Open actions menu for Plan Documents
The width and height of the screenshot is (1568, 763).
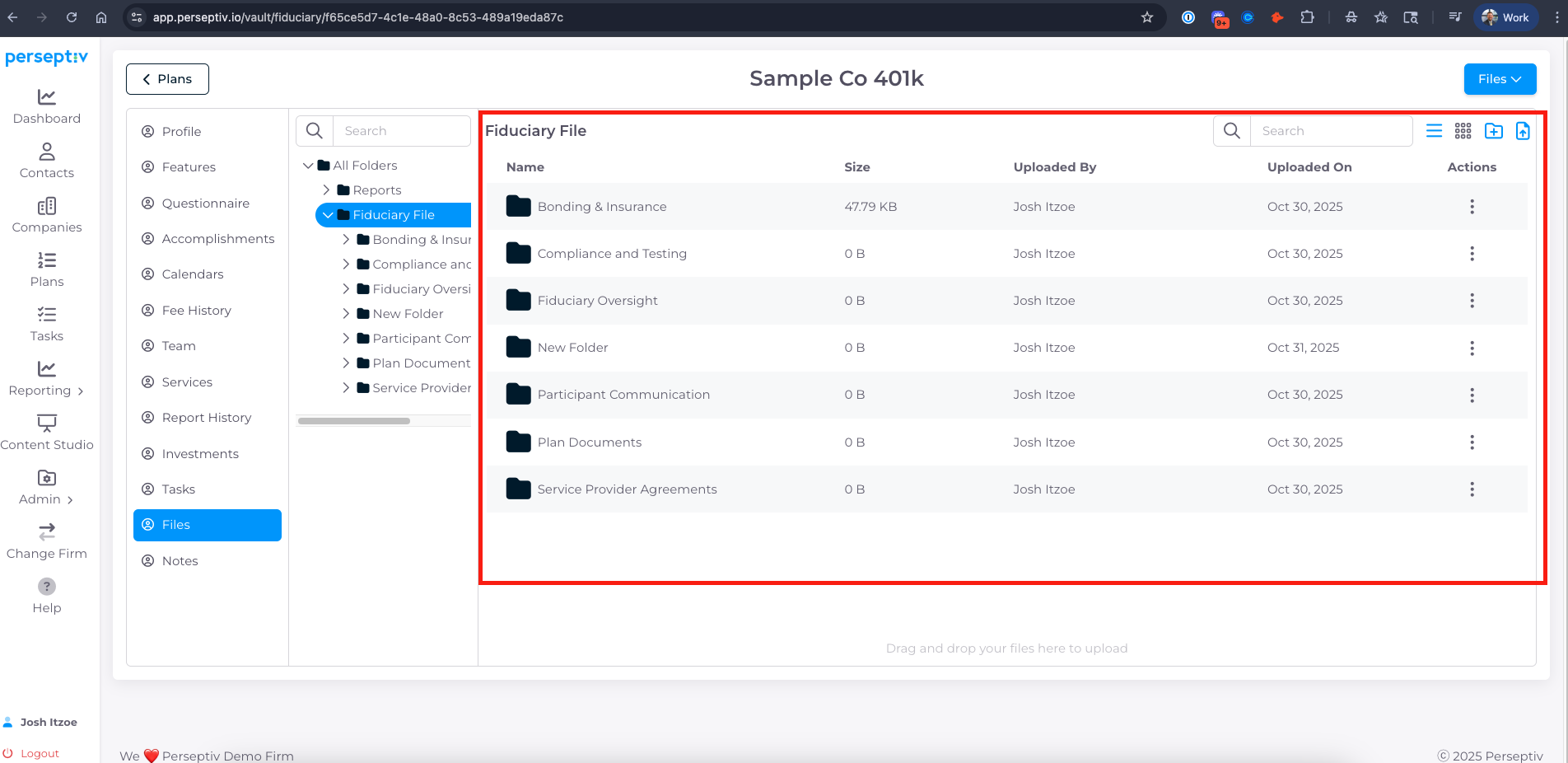pyautogui.click(x=1472, y=442)
